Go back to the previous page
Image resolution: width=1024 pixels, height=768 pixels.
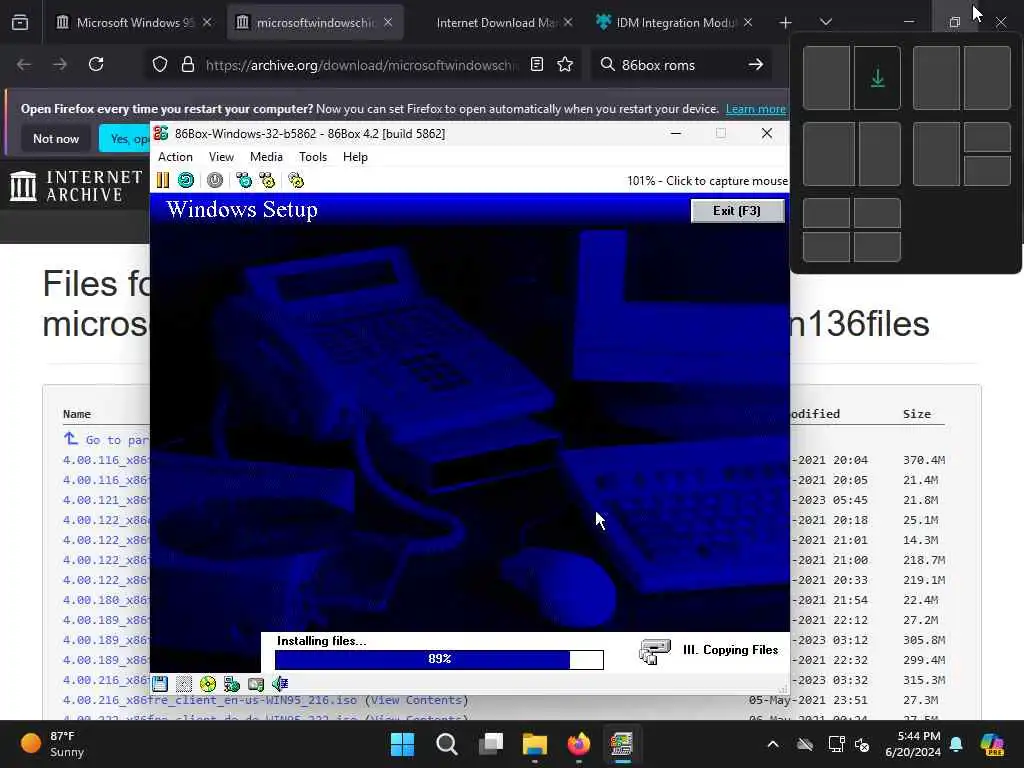coord(24,64)
